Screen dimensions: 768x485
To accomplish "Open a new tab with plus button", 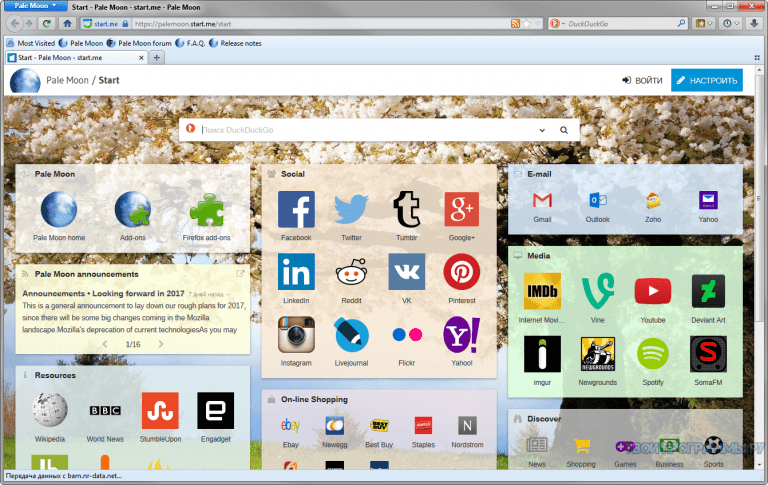I will pyautogui.click(x=157, y=58).
